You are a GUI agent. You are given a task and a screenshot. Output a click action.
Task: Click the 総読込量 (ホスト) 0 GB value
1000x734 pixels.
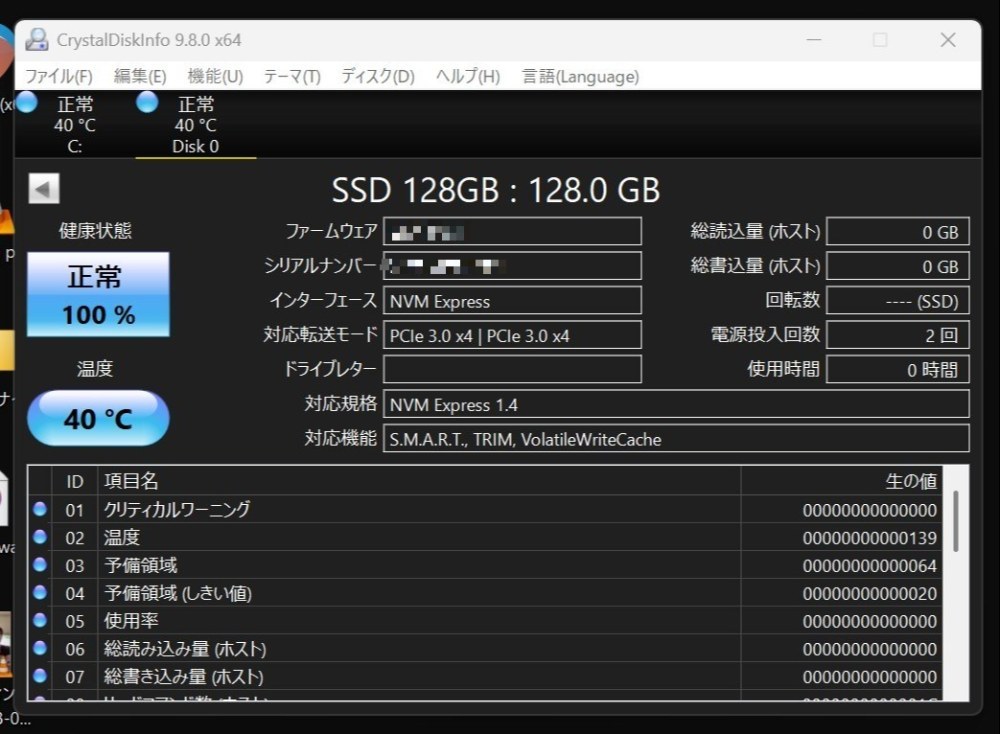[898, 231]
